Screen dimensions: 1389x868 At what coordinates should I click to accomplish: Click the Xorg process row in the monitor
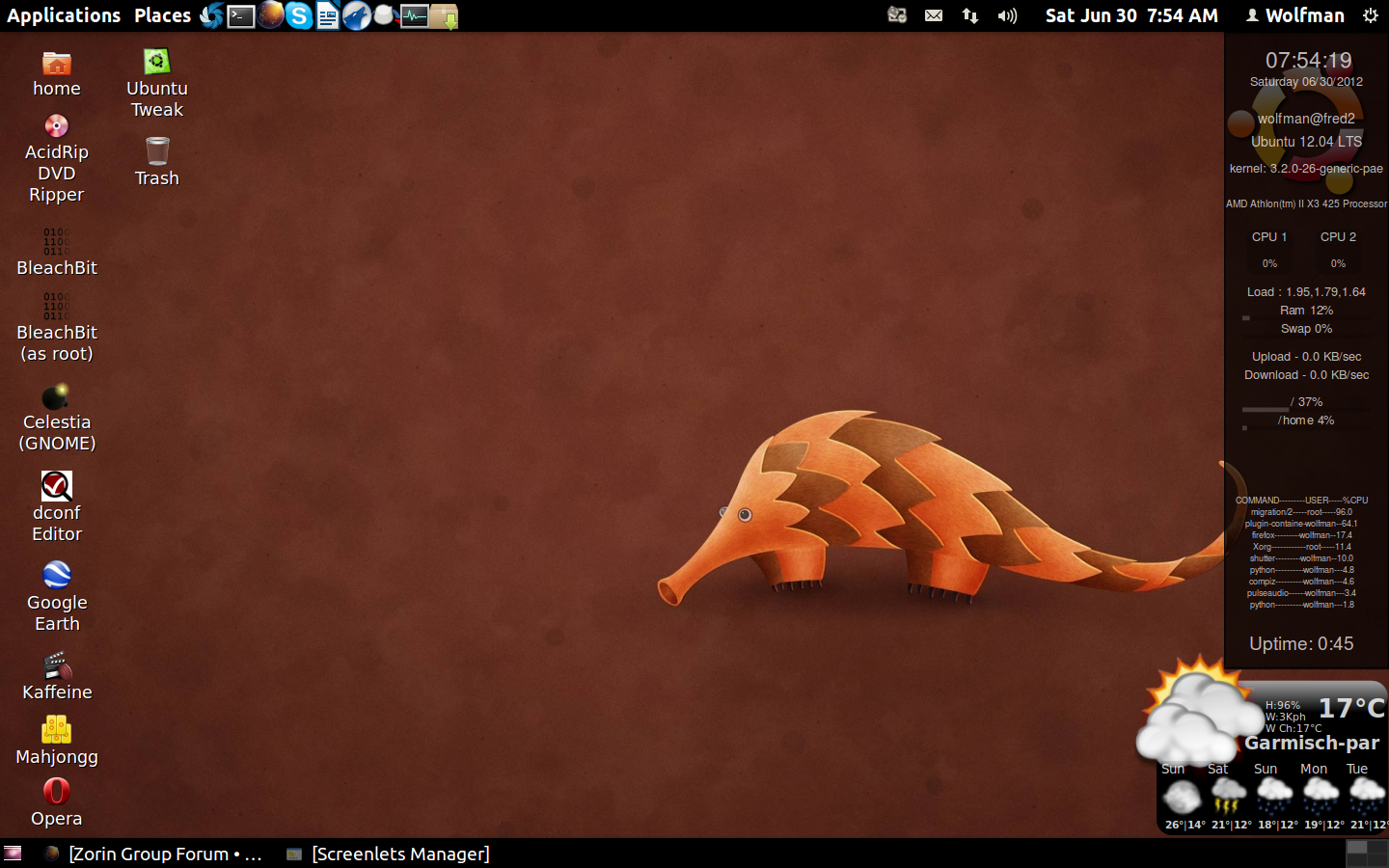[x=1301, y=547]
